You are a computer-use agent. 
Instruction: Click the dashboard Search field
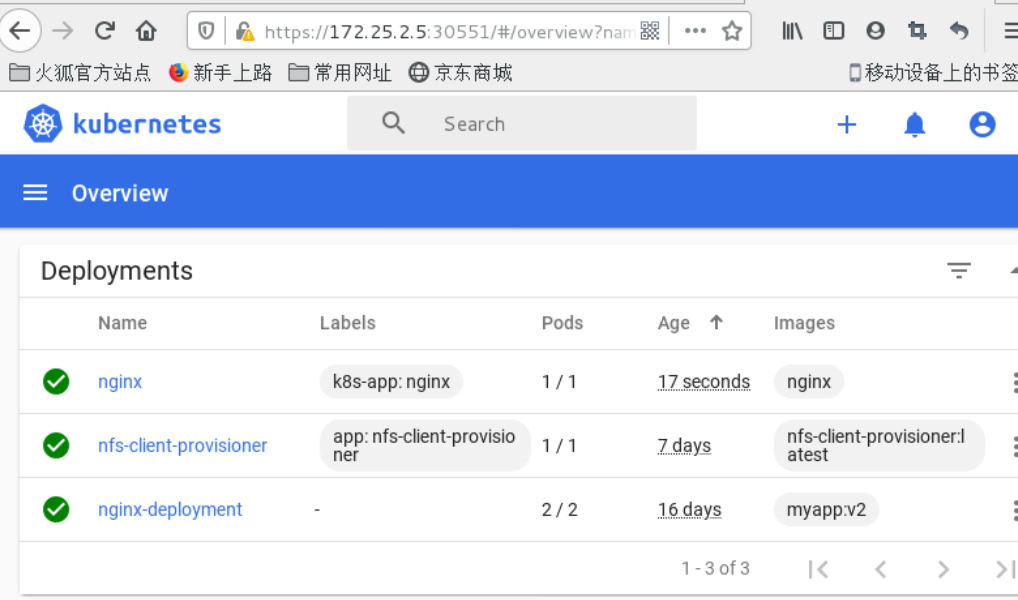[x=540, y=124]
